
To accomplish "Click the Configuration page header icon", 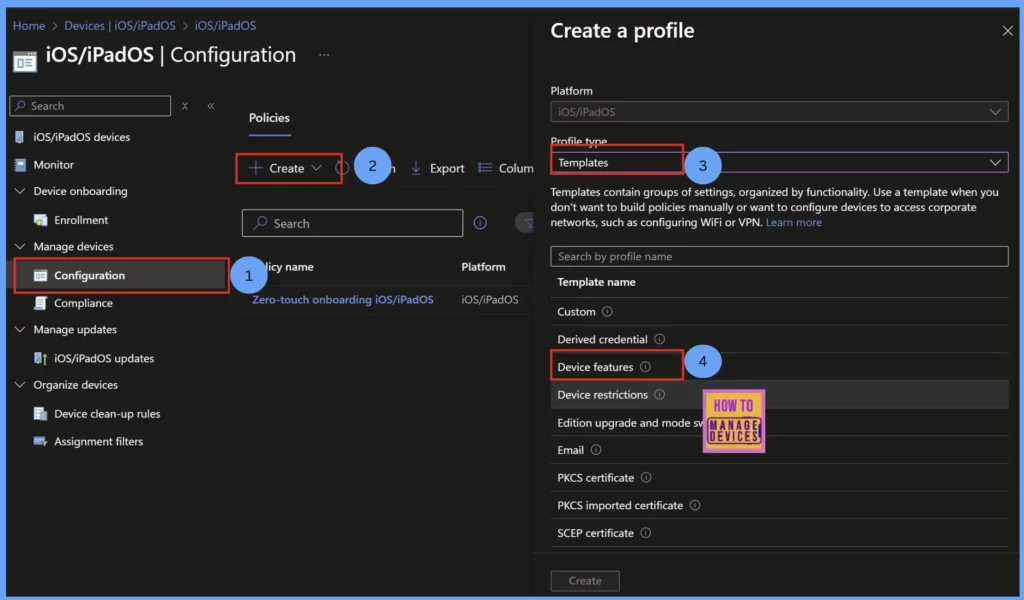I will coord(25,62).
